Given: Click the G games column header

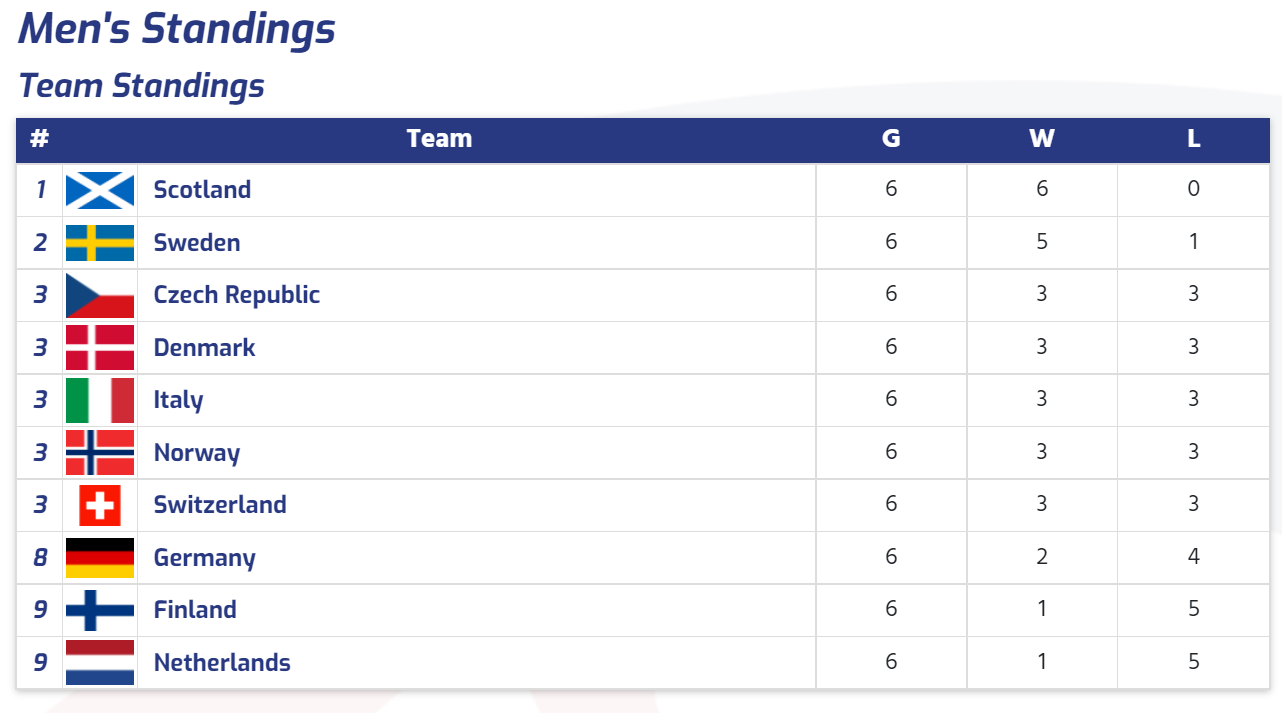Looking at the screenshot, I should pos(891,139).
